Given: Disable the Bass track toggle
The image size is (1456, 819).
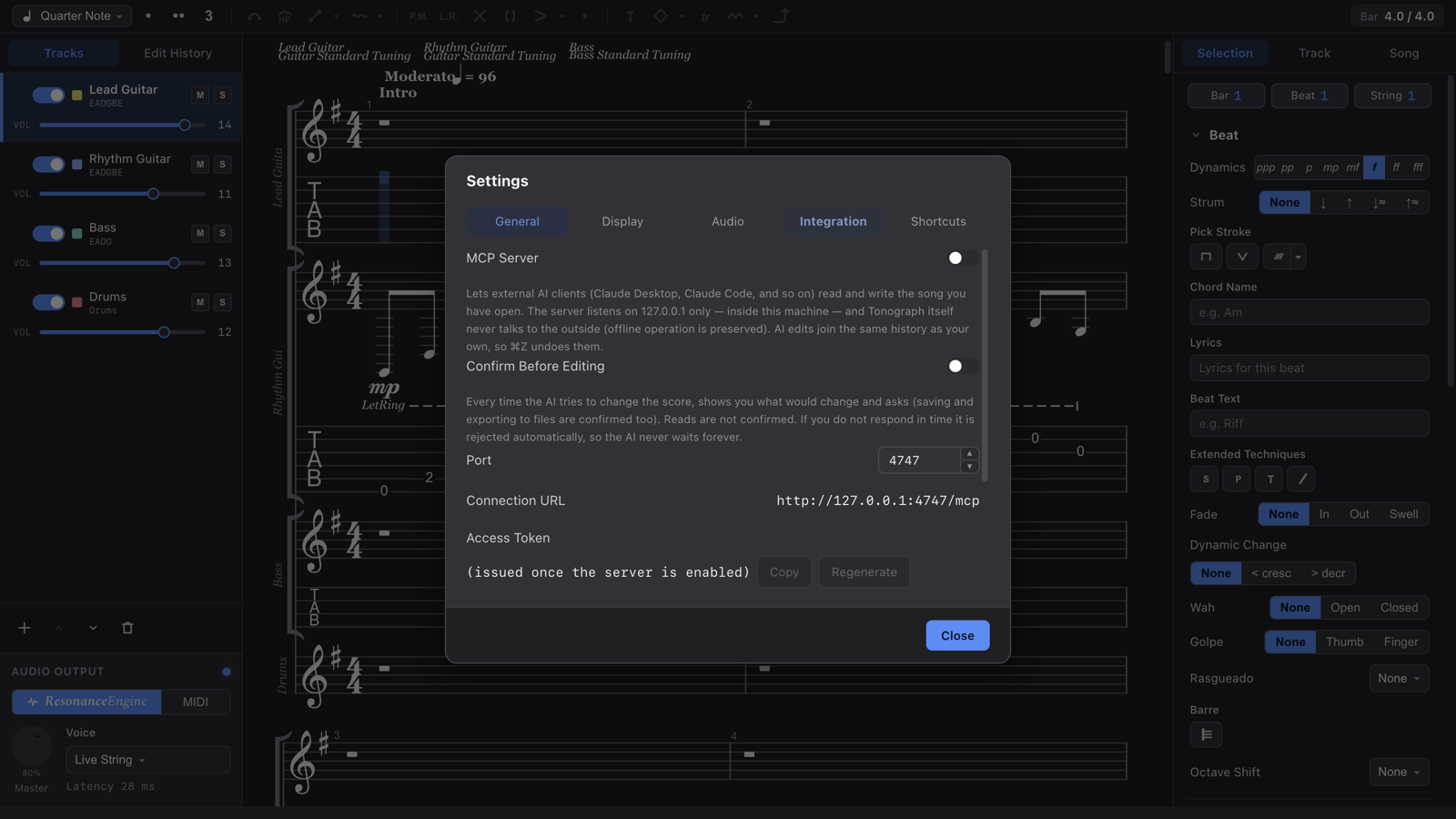Looking at the screenshot, I should tap(48, 234).
